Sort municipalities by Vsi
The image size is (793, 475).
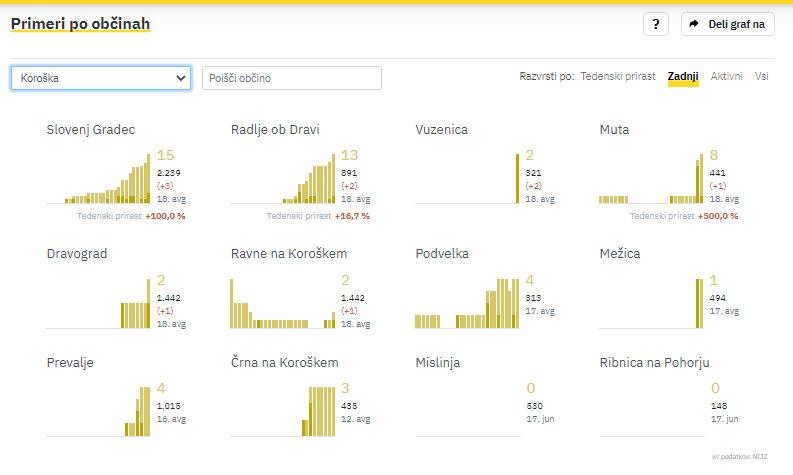(762, 76)
